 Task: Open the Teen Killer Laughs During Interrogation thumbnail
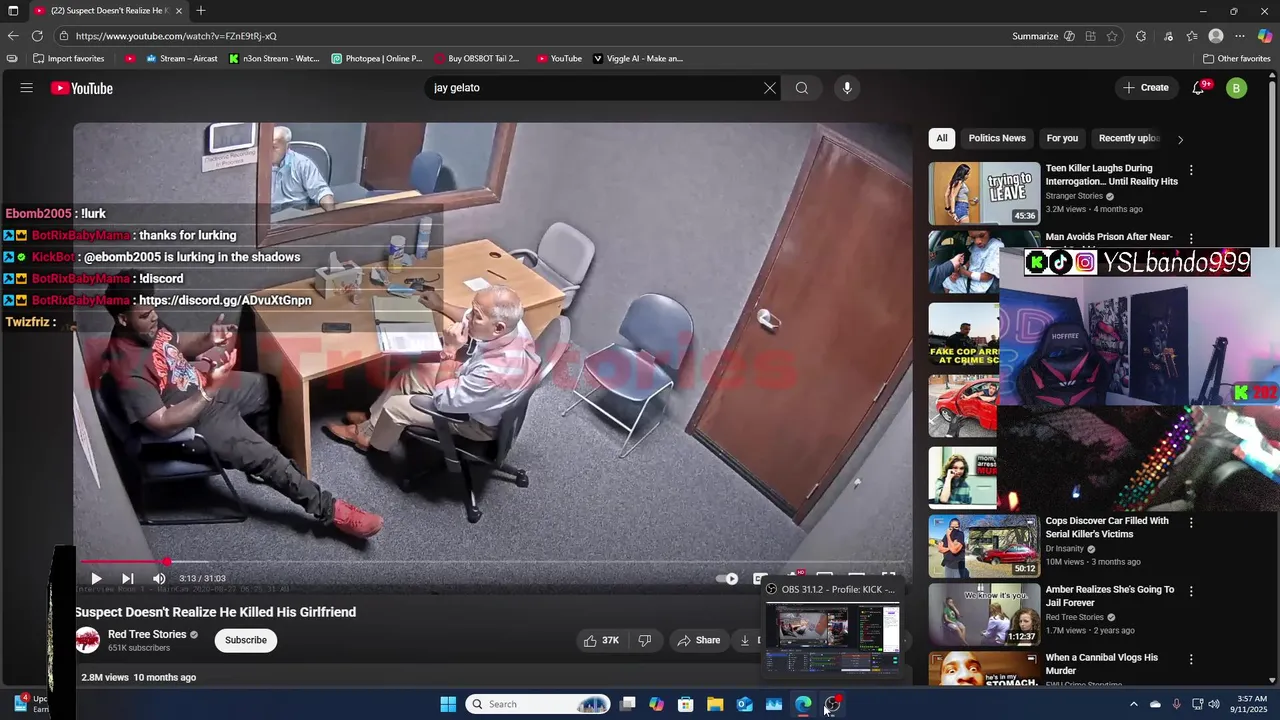[x=984, y=193]
